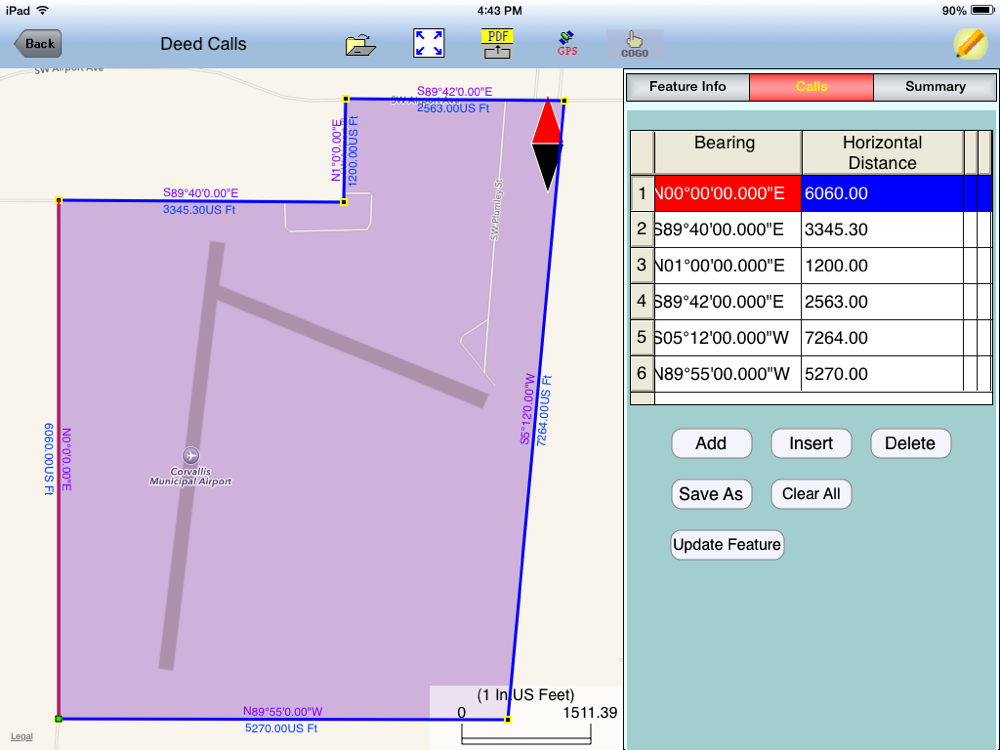The width and height of the screenshot is (1000, 750).
Task: Insert a call row with Insert button
Action: pyautogui.click(x=811, y=443)
